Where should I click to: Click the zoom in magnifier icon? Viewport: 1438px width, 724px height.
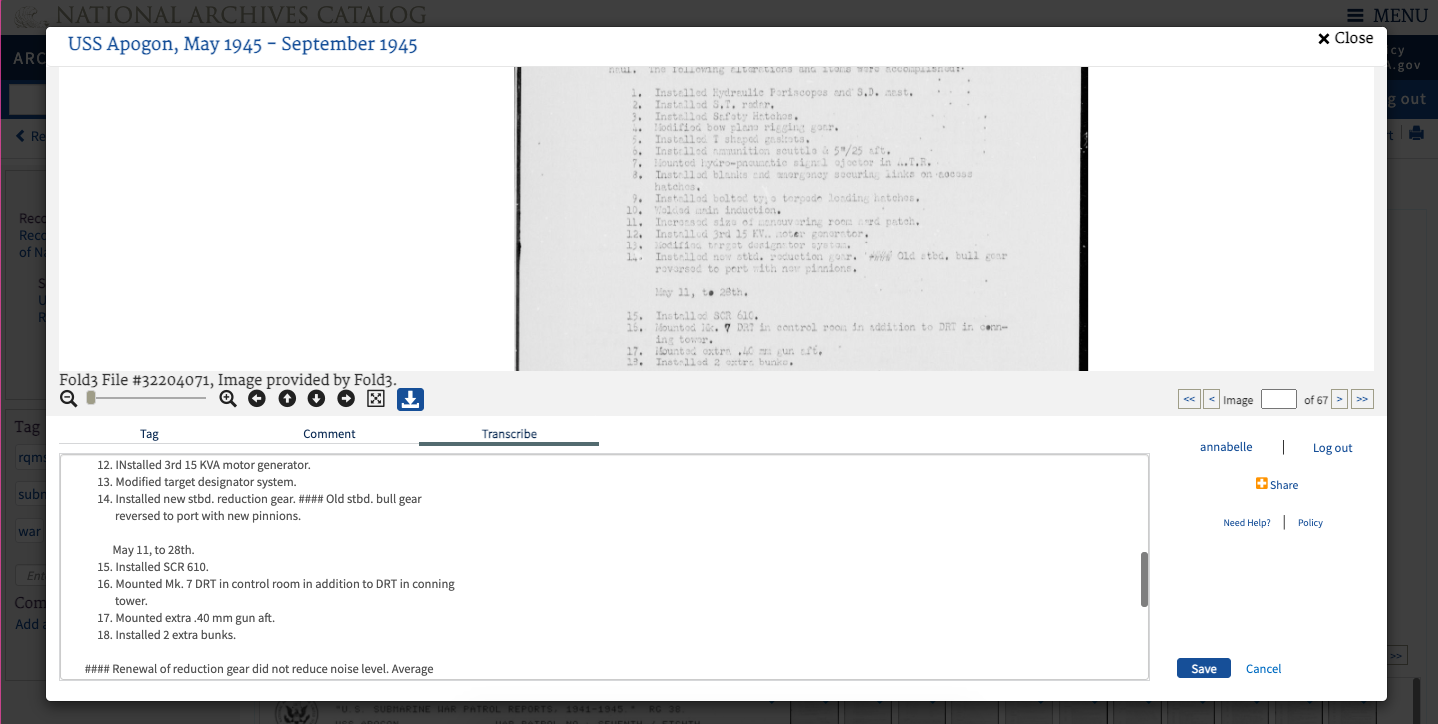coord(228,399)
